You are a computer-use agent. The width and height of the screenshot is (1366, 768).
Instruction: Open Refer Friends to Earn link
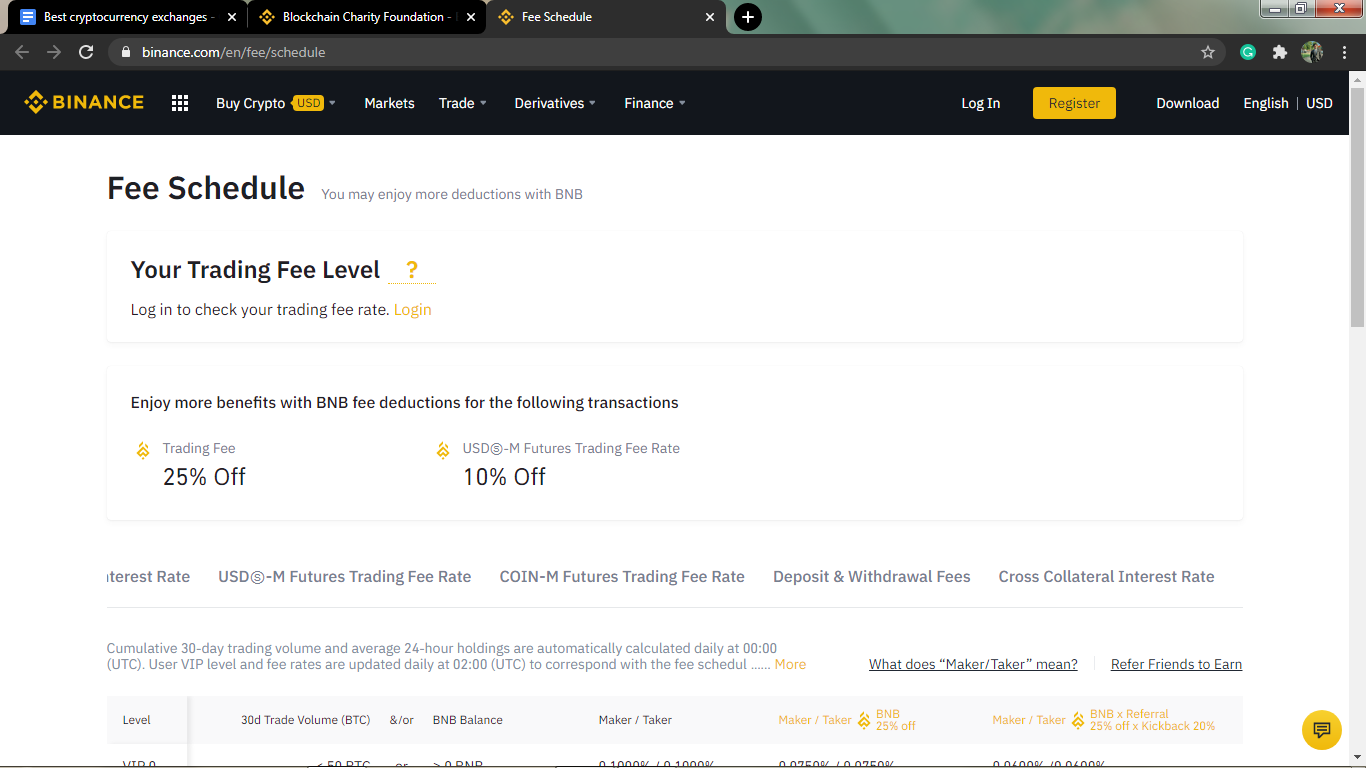[1176, 664]
